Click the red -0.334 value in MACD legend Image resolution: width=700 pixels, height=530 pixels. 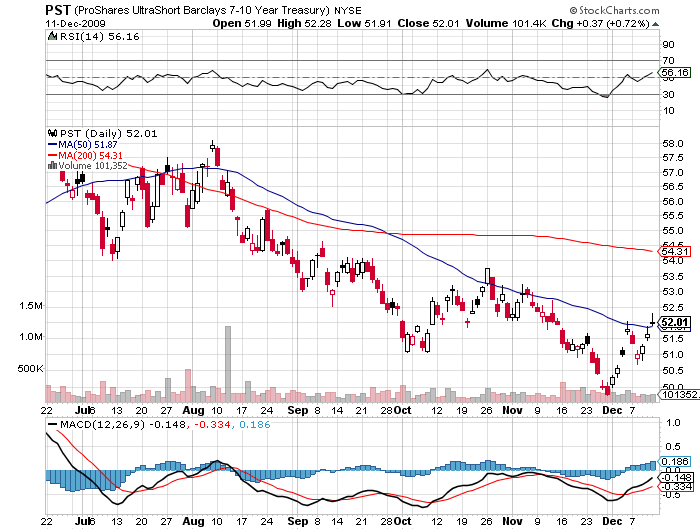211,424
